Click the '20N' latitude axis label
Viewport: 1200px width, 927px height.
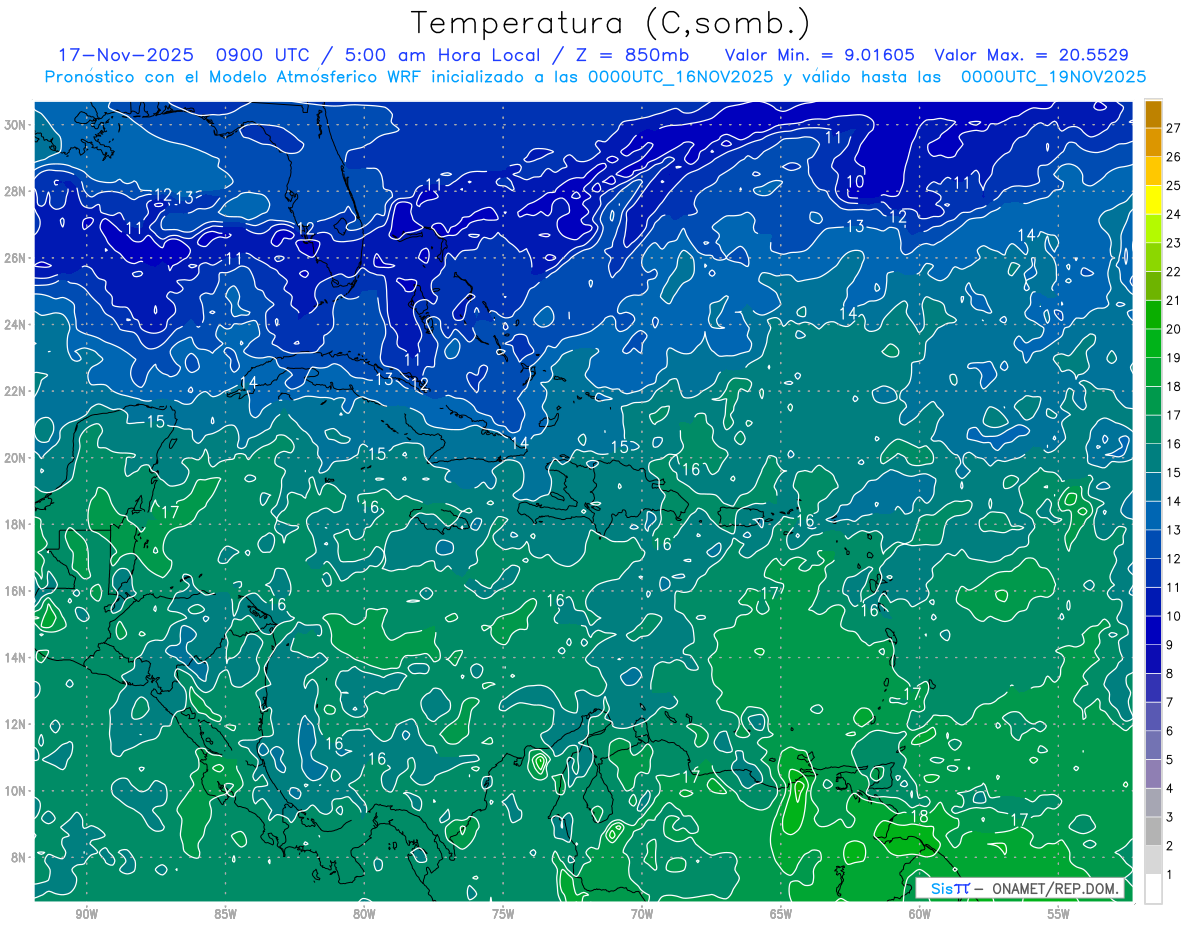coord(17,458)
